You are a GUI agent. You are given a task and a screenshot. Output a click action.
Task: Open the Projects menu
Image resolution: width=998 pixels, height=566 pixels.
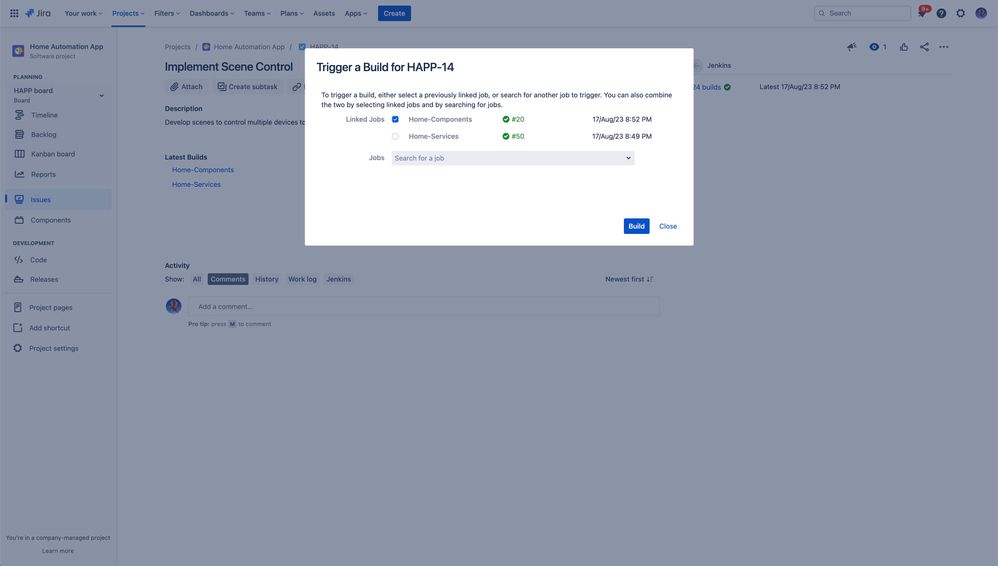[128, 13]
